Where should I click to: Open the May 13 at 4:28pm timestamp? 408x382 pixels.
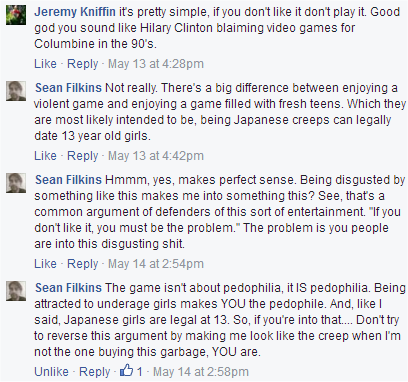coord(156,63)
